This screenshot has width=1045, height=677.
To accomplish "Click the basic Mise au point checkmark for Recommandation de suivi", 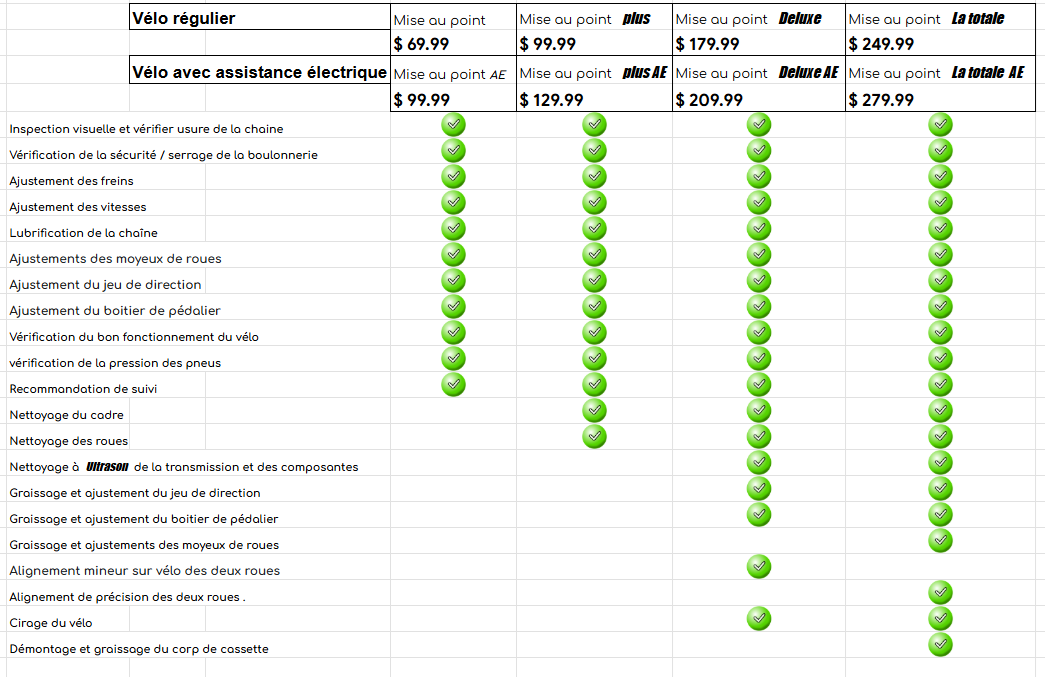I will point(453,384).
